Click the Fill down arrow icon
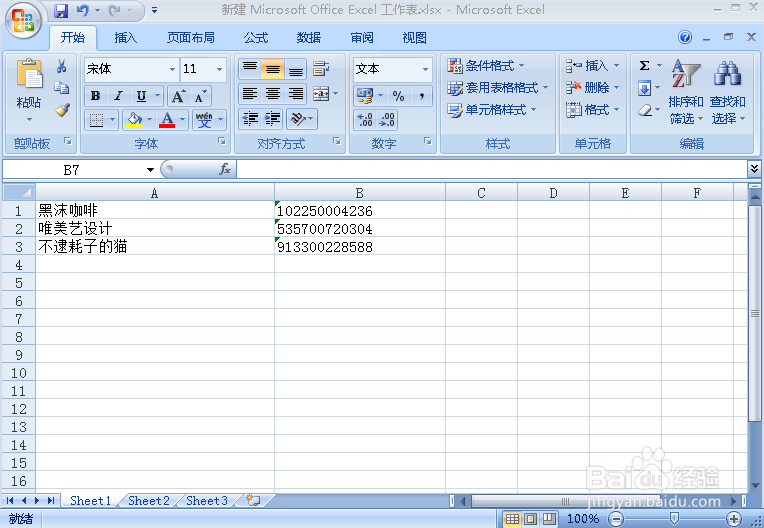This screenshot has height=528, width=764. 644,88
